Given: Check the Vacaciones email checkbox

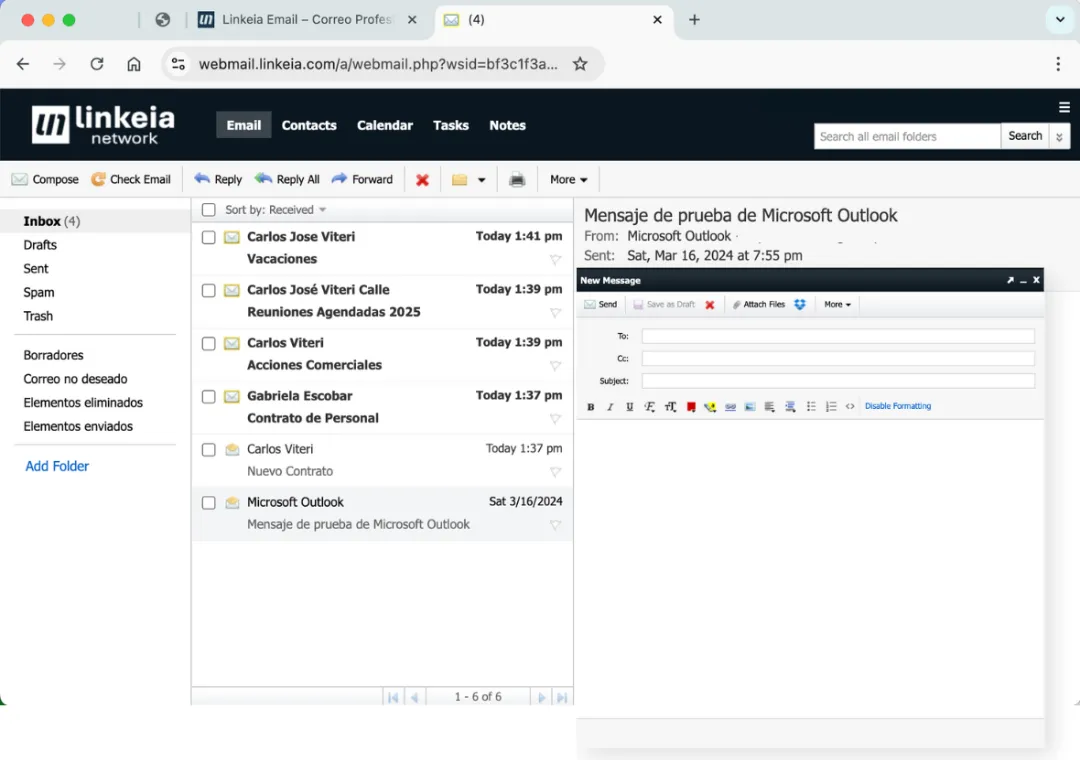Looking at the screenshot, I should click(x=209, y=238).
